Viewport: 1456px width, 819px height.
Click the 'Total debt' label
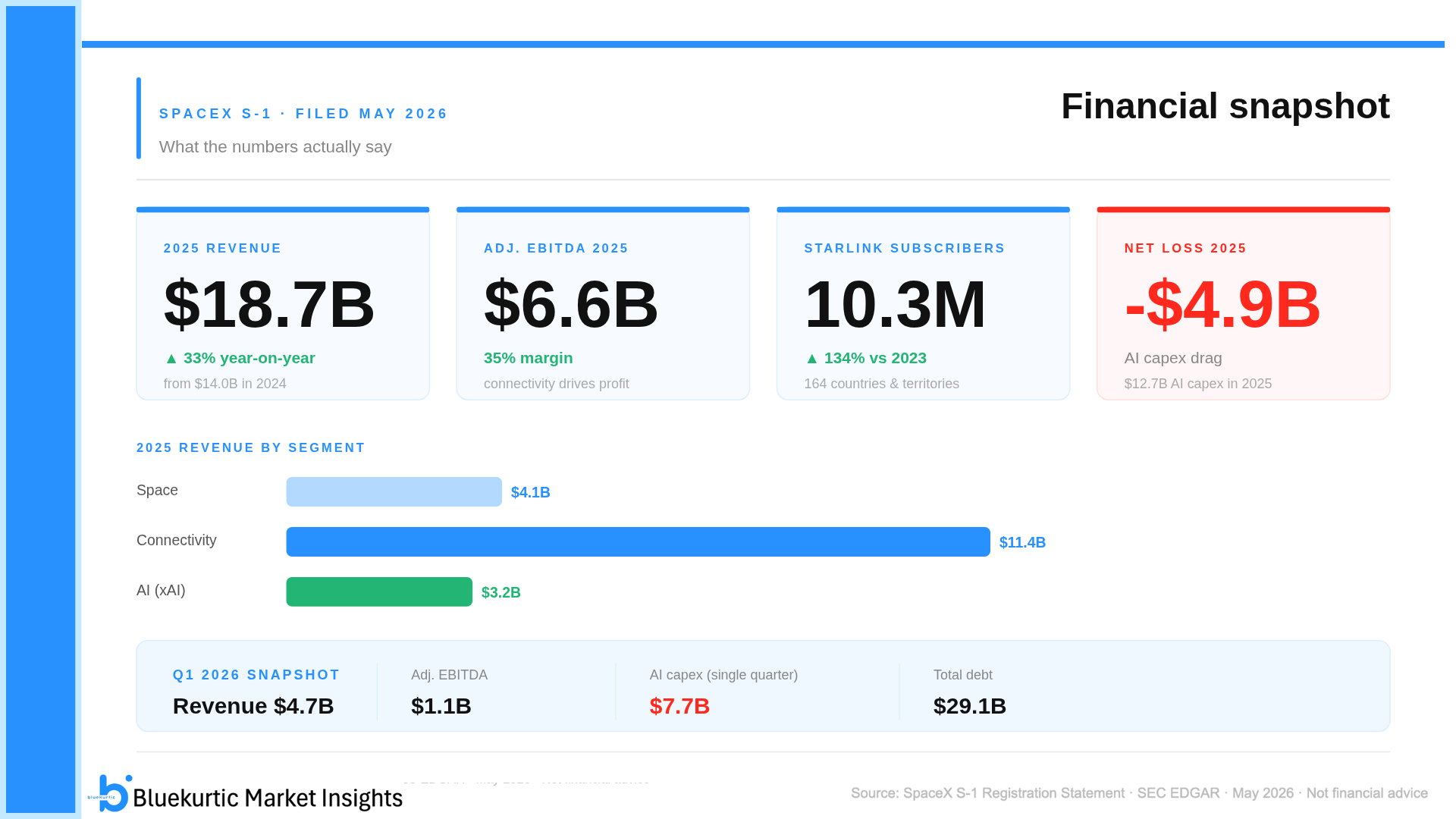[962, 675]
